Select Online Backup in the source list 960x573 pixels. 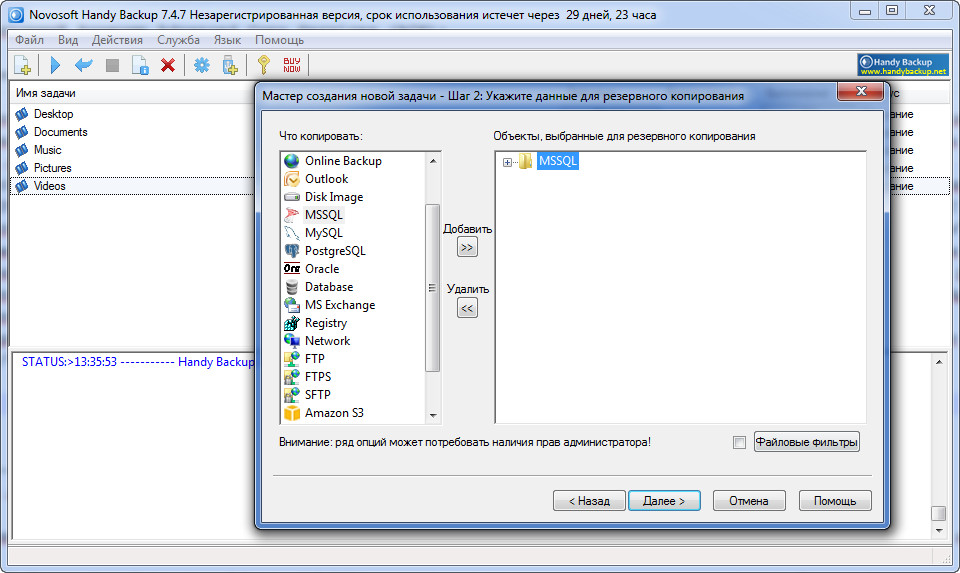coord(343,161)
